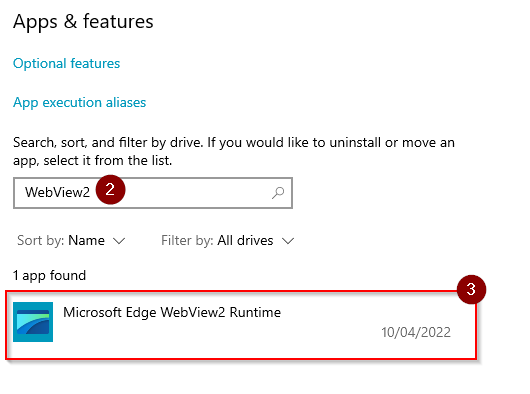Image resolution: width=530 pixels, height=394 pixels.
Task: Click the Apps & features heading
Action: pos(83,22)
